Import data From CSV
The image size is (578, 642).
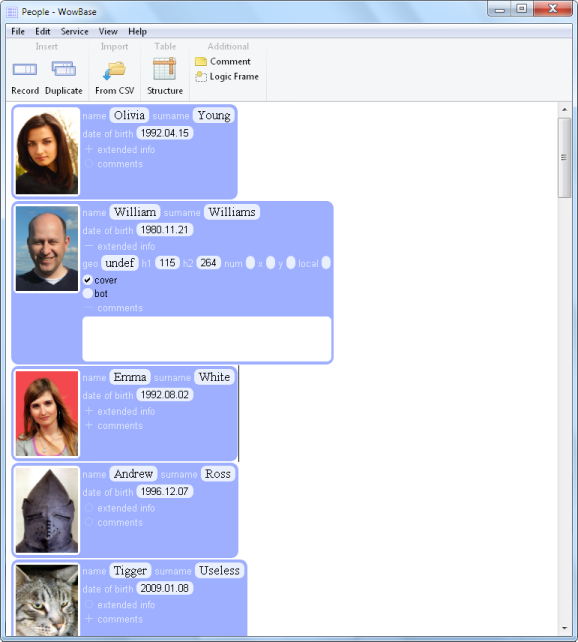115,77
